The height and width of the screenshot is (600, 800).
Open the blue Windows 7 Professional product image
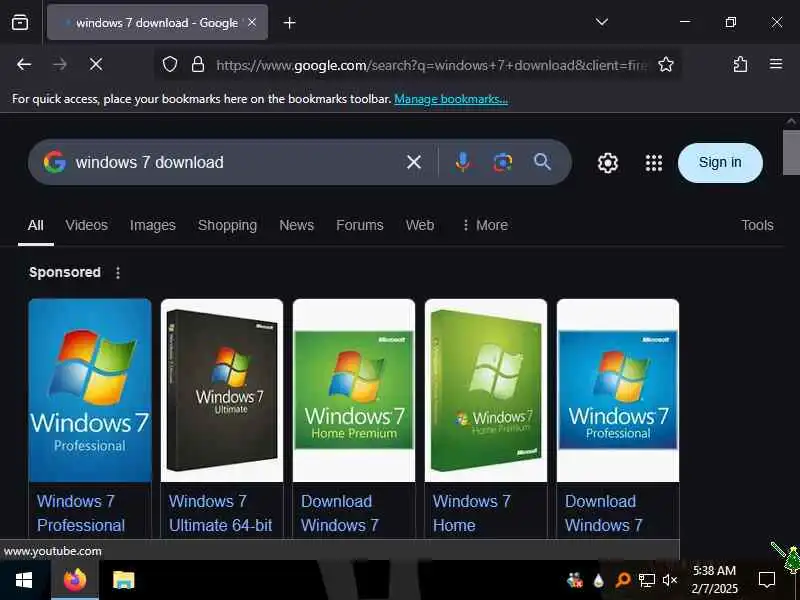click(90, 390)
